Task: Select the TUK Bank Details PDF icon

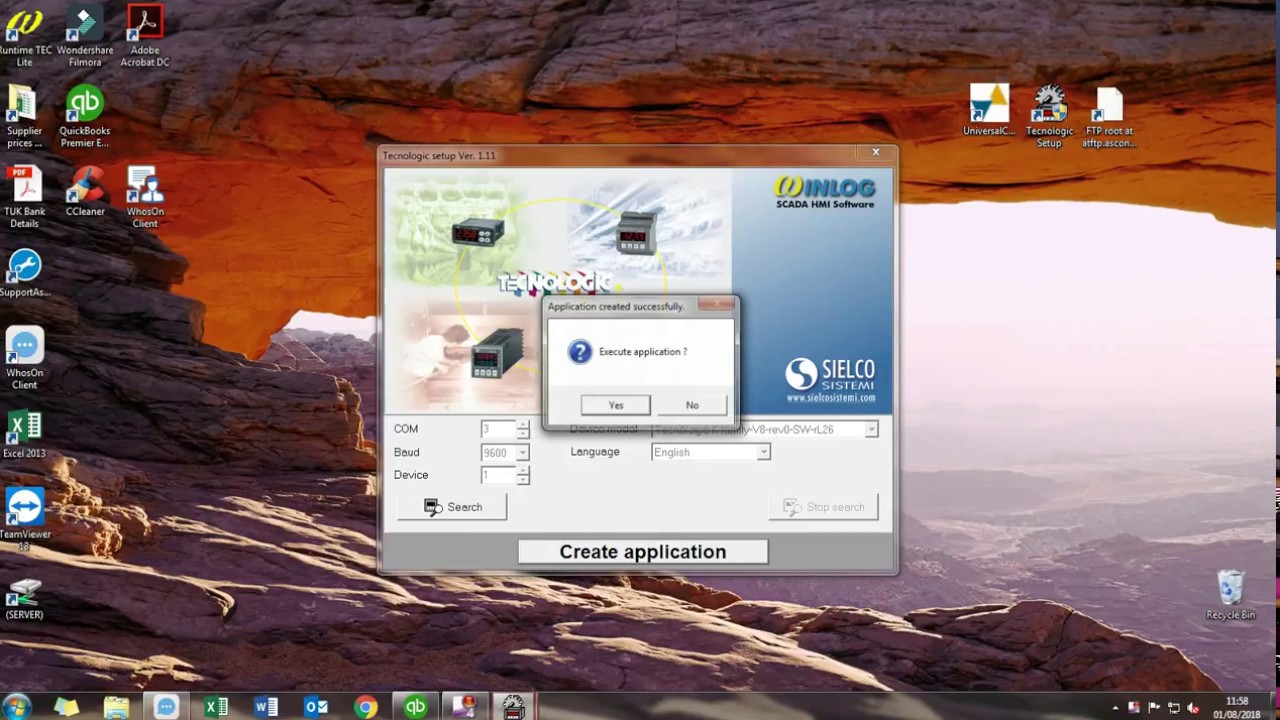Action: 25,198
